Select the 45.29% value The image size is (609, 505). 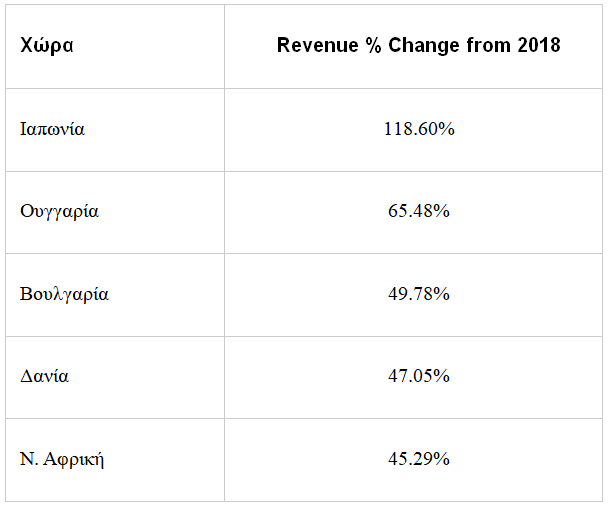tap(419, 459)
